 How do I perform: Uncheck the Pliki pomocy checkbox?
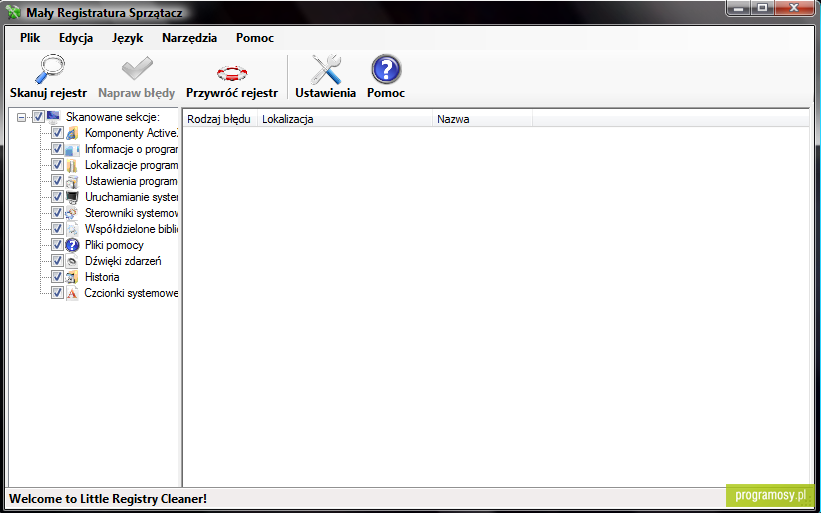click(57, 245)
